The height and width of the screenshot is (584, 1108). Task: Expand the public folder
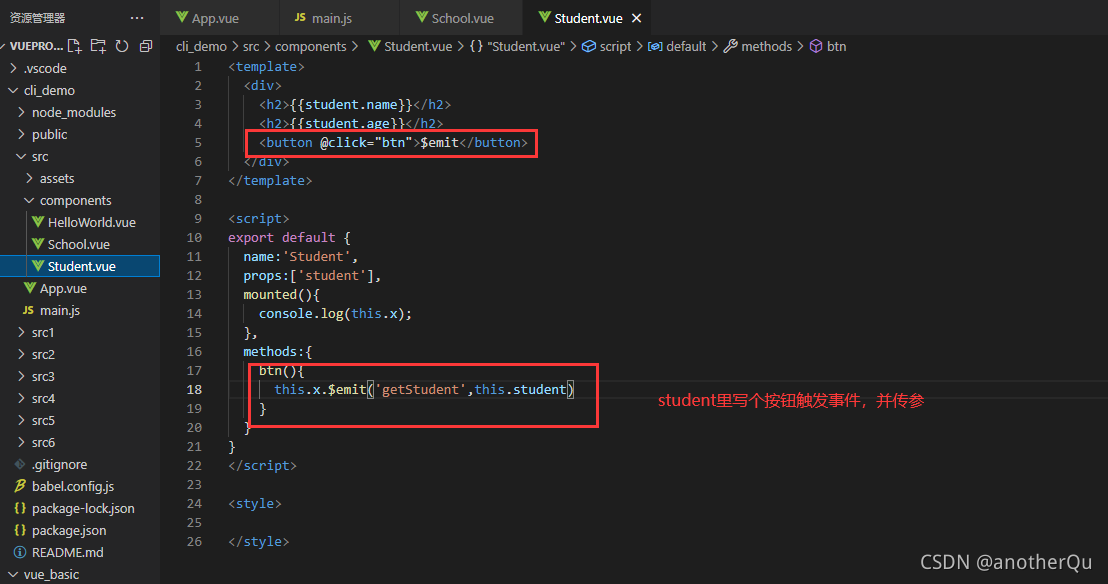[x=80, y=134]
